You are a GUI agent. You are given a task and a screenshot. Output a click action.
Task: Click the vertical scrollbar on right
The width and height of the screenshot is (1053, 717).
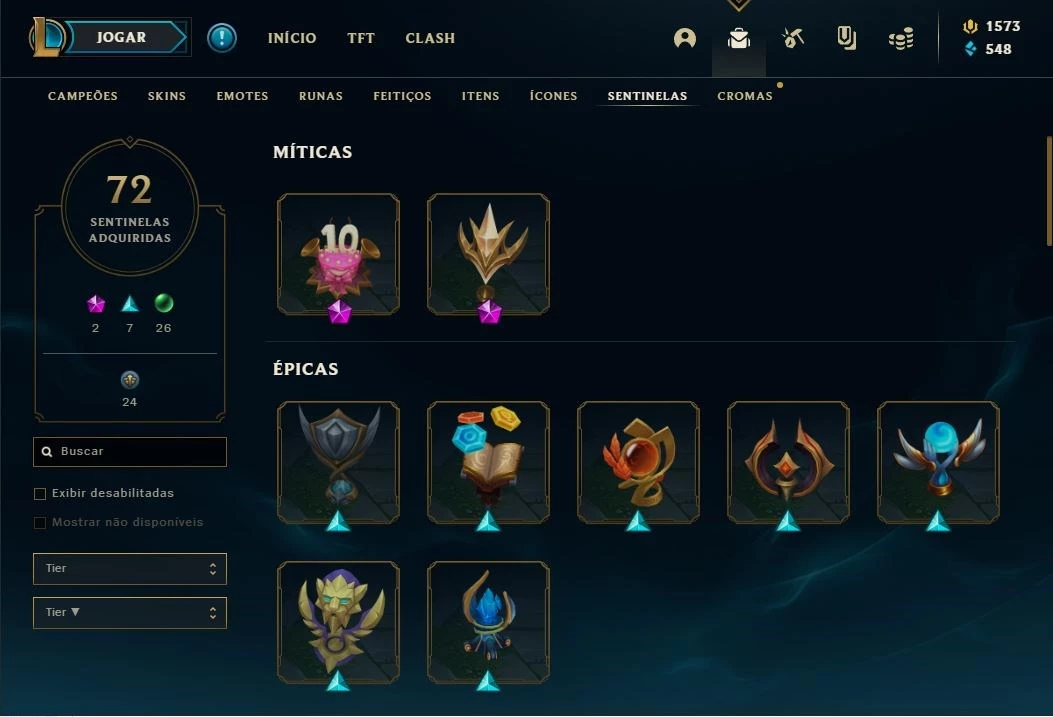[x=1049, y=191]
